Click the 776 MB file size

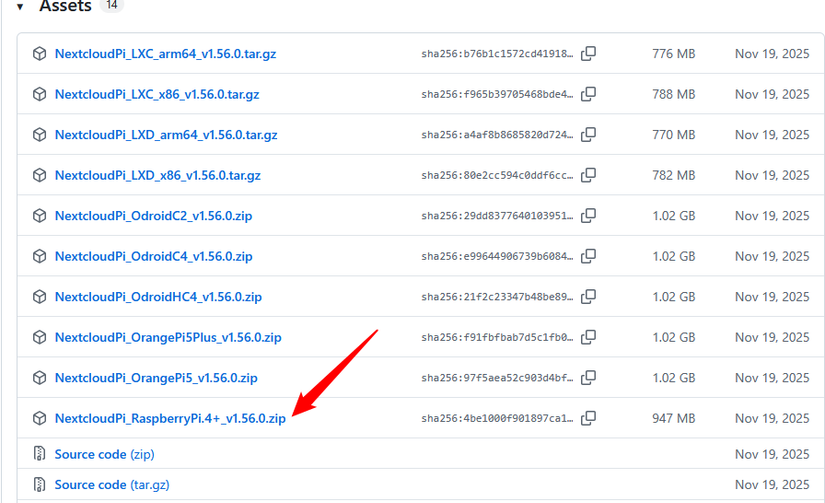[x=673, y=54]
